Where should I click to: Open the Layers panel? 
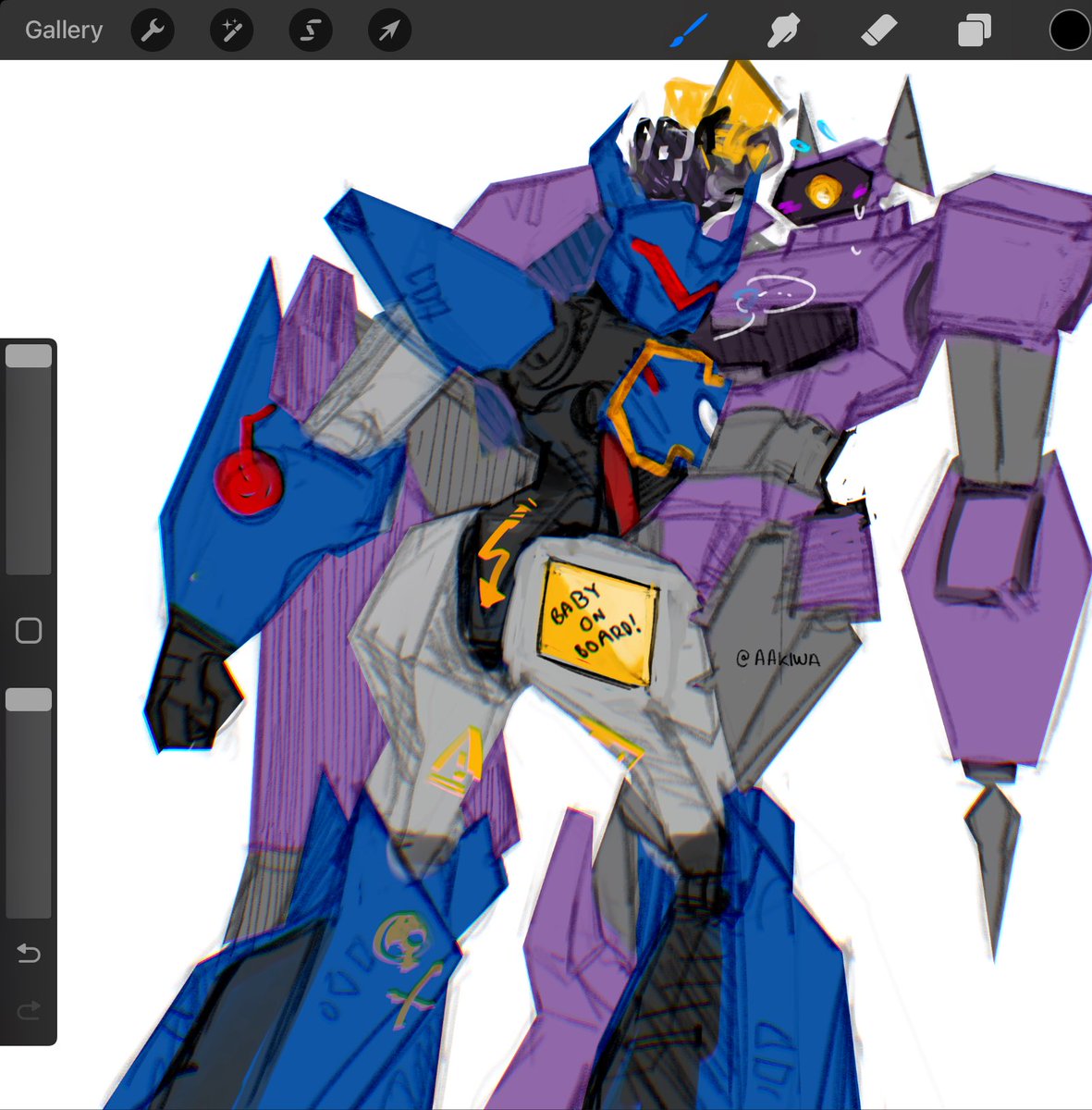click(x=975, y=31)
